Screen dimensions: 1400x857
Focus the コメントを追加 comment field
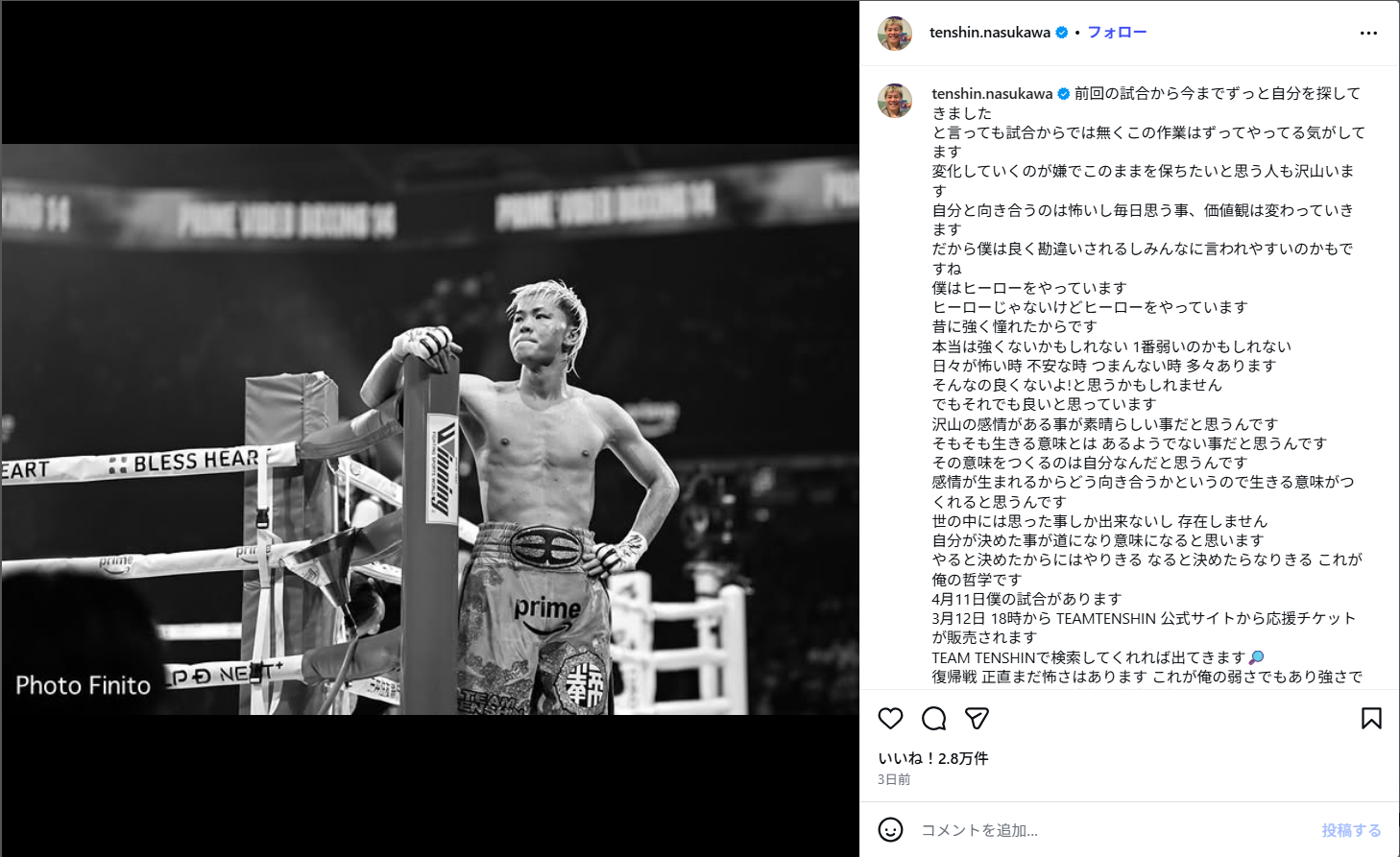1114,830
